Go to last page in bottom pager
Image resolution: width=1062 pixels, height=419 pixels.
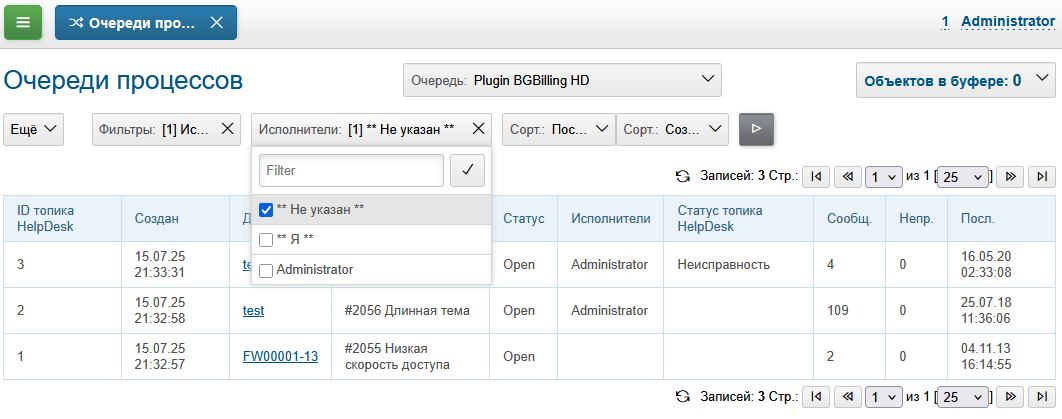[1042, 396]
